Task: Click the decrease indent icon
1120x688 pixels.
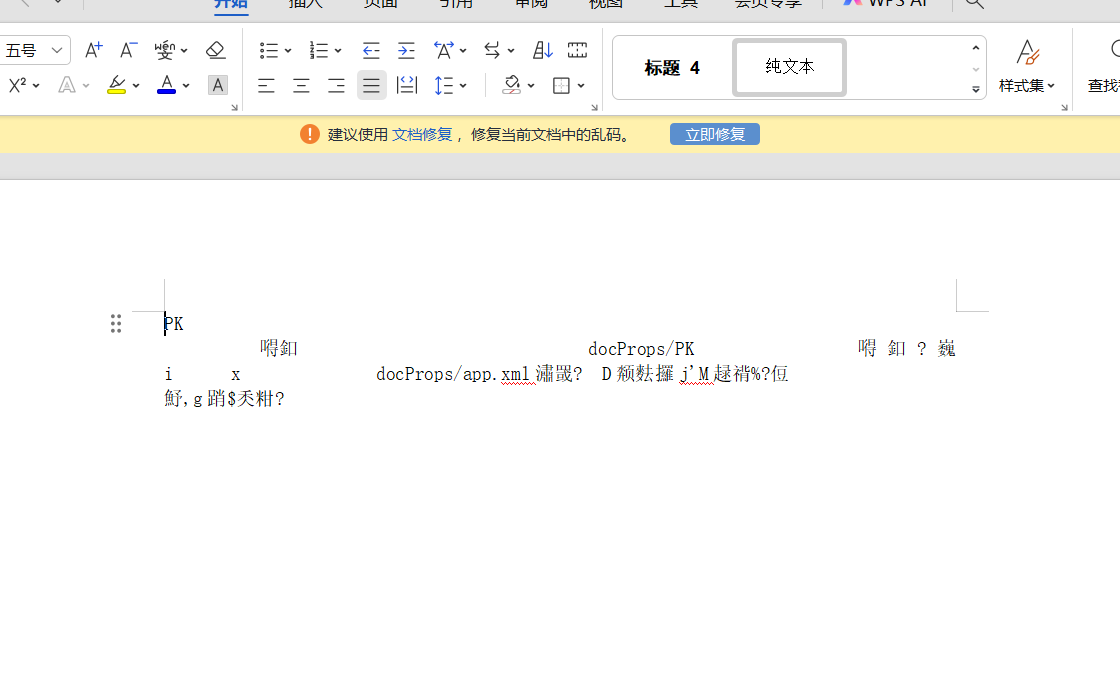Action: point(371,50)
